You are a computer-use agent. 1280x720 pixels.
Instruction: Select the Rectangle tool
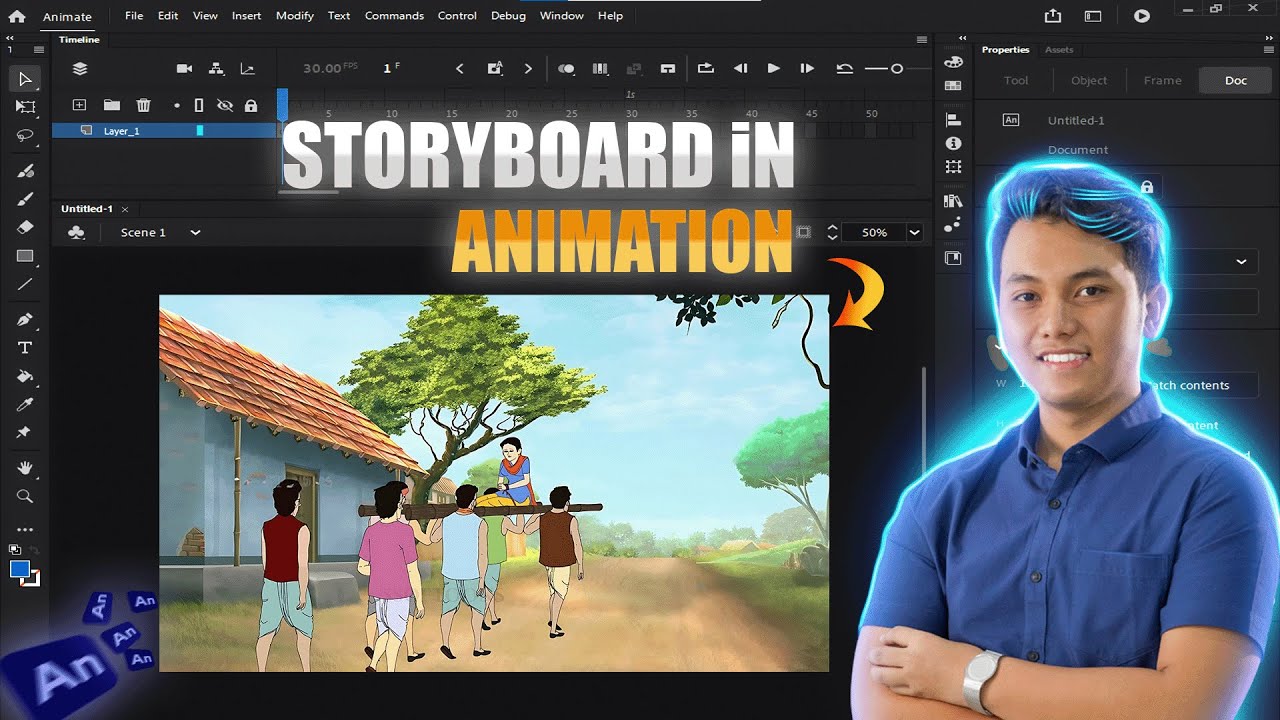pos(25,256)
